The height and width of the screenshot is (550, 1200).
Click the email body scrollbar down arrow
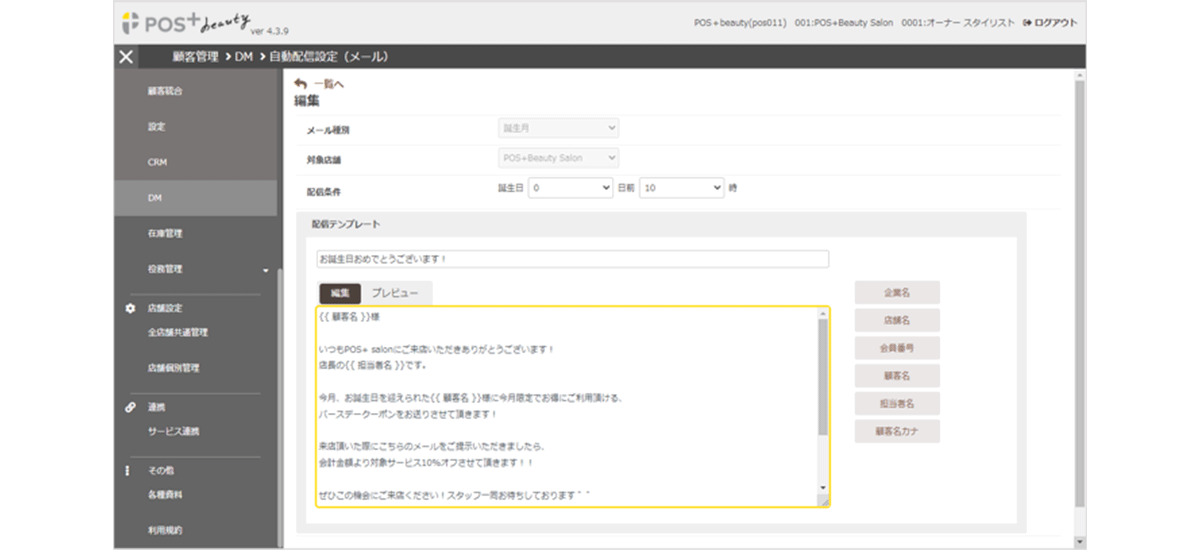point(823,488)
